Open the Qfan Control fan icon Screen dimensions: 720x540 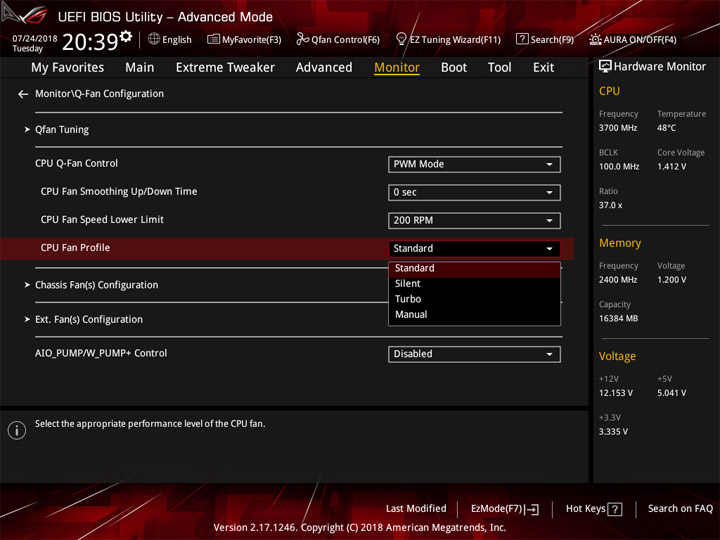302,39
